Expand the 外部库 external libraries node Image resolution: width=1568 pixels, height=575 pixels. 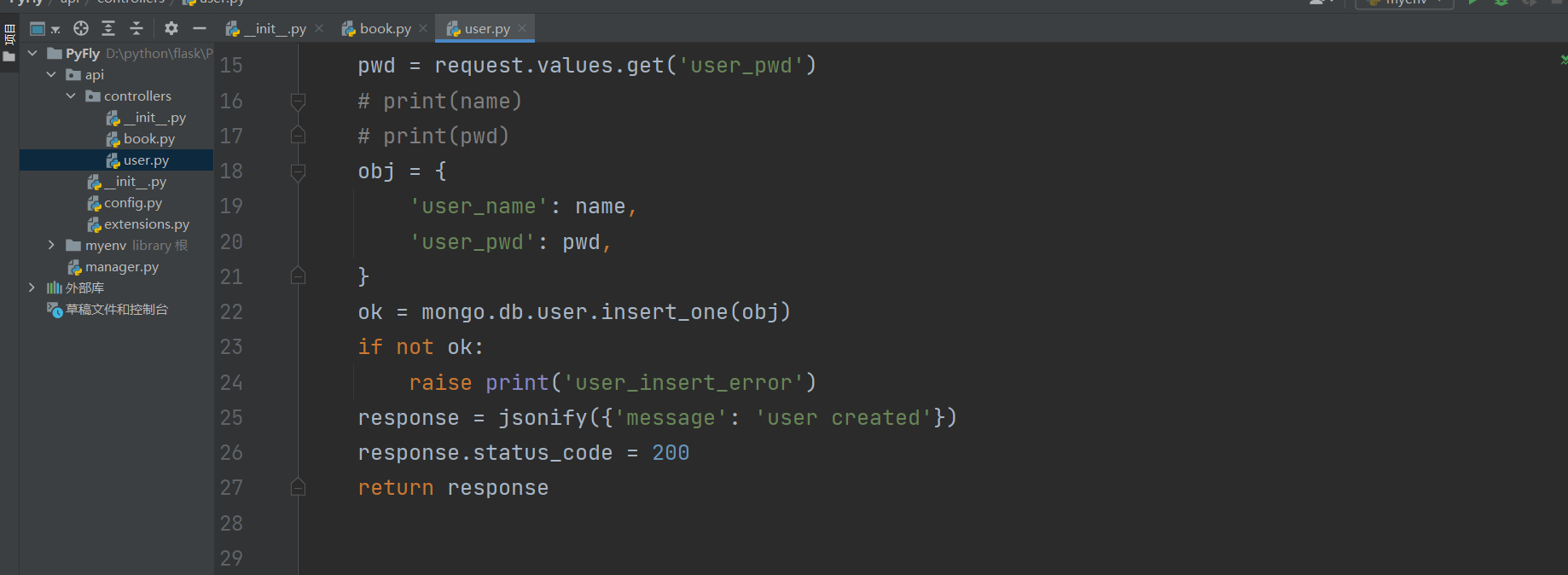coord(32,287)
